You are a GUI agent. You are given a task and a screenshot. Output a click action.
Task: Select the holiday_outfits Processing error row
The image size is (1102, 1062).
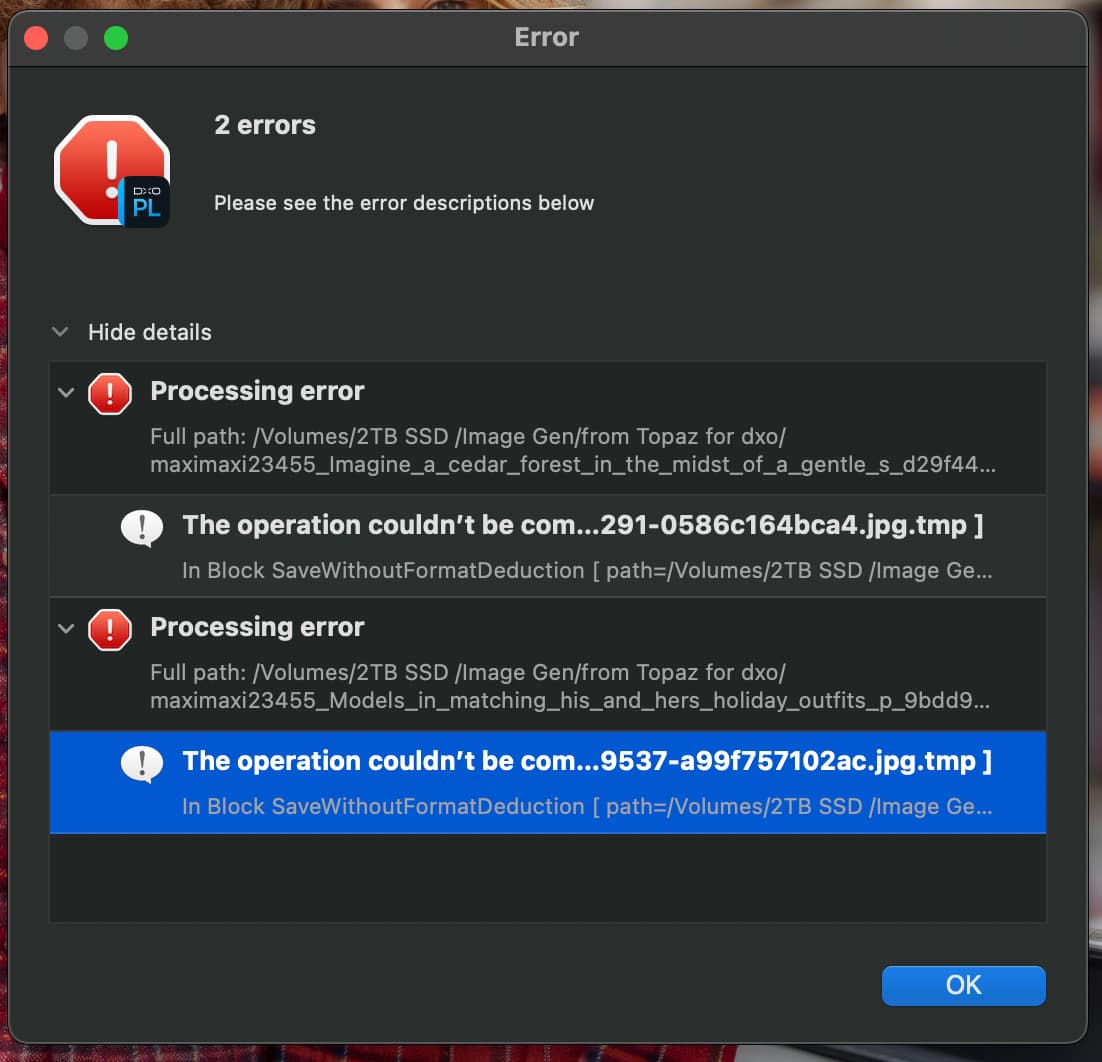[548, 664]
